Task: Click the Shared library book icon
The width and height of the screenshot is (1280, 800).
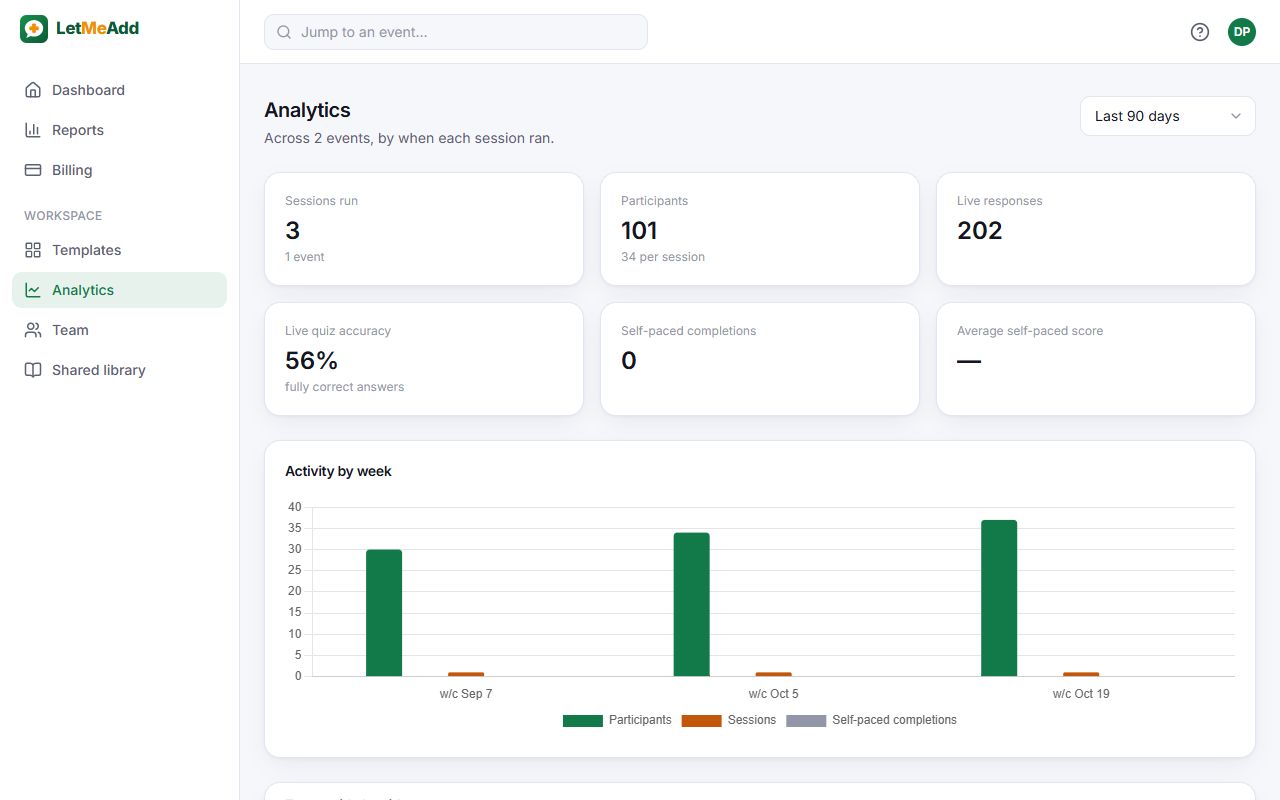Action: coord(33,370)
